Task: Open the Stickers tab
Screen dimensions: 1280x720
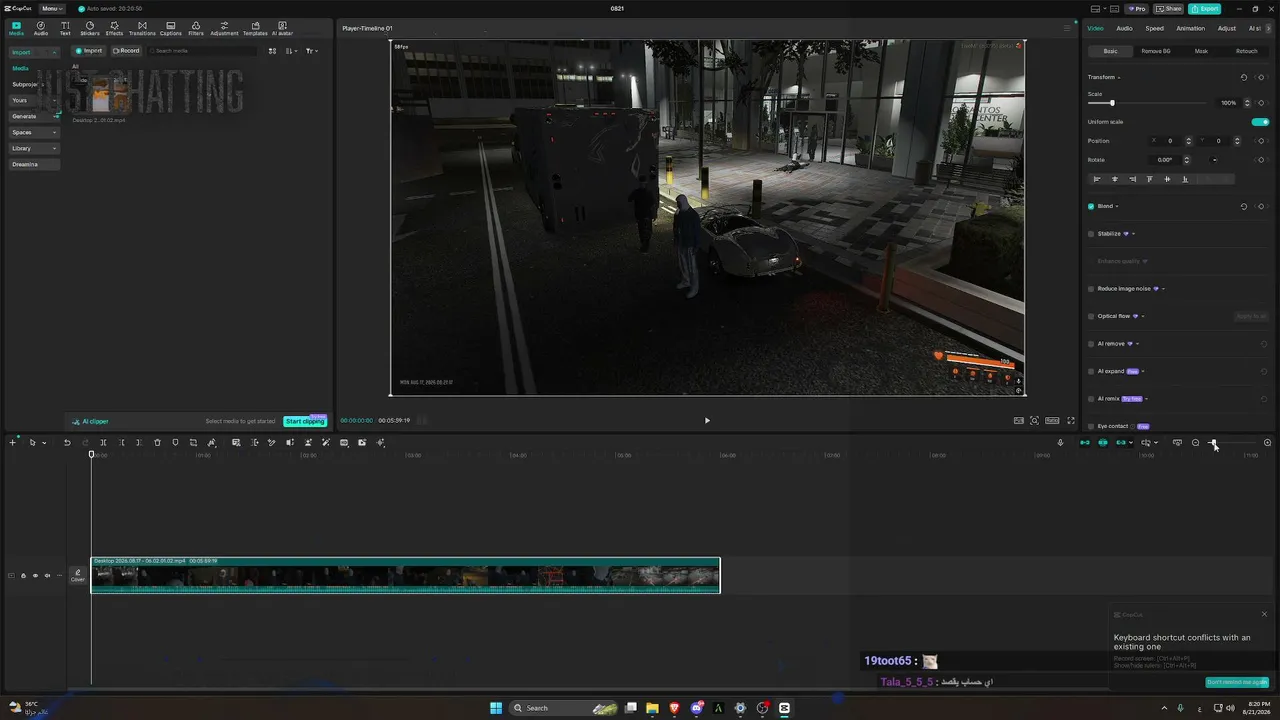Action: click(x=90, y=28)
